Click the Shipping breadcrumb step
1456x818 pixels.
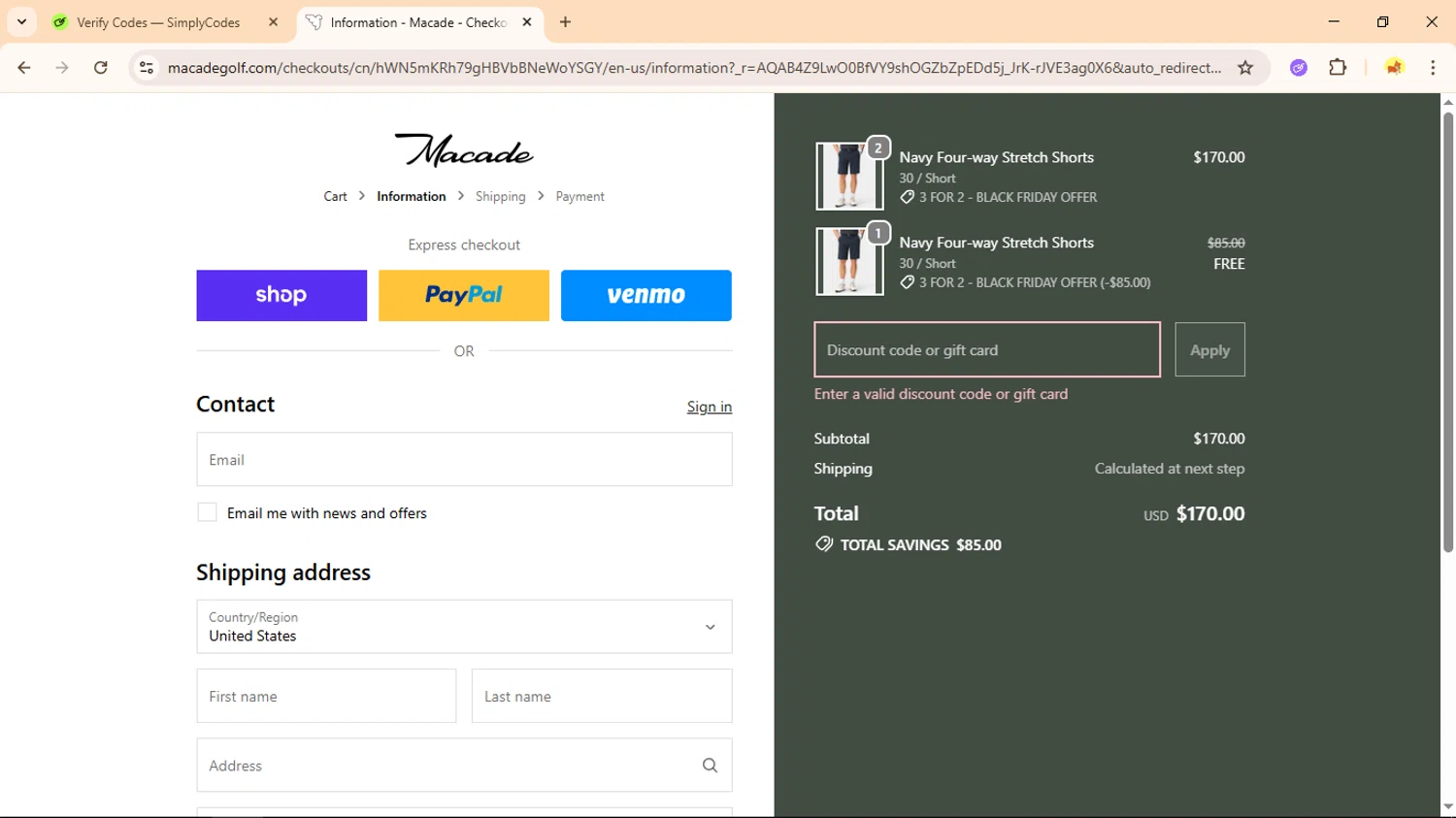point(500,196)
